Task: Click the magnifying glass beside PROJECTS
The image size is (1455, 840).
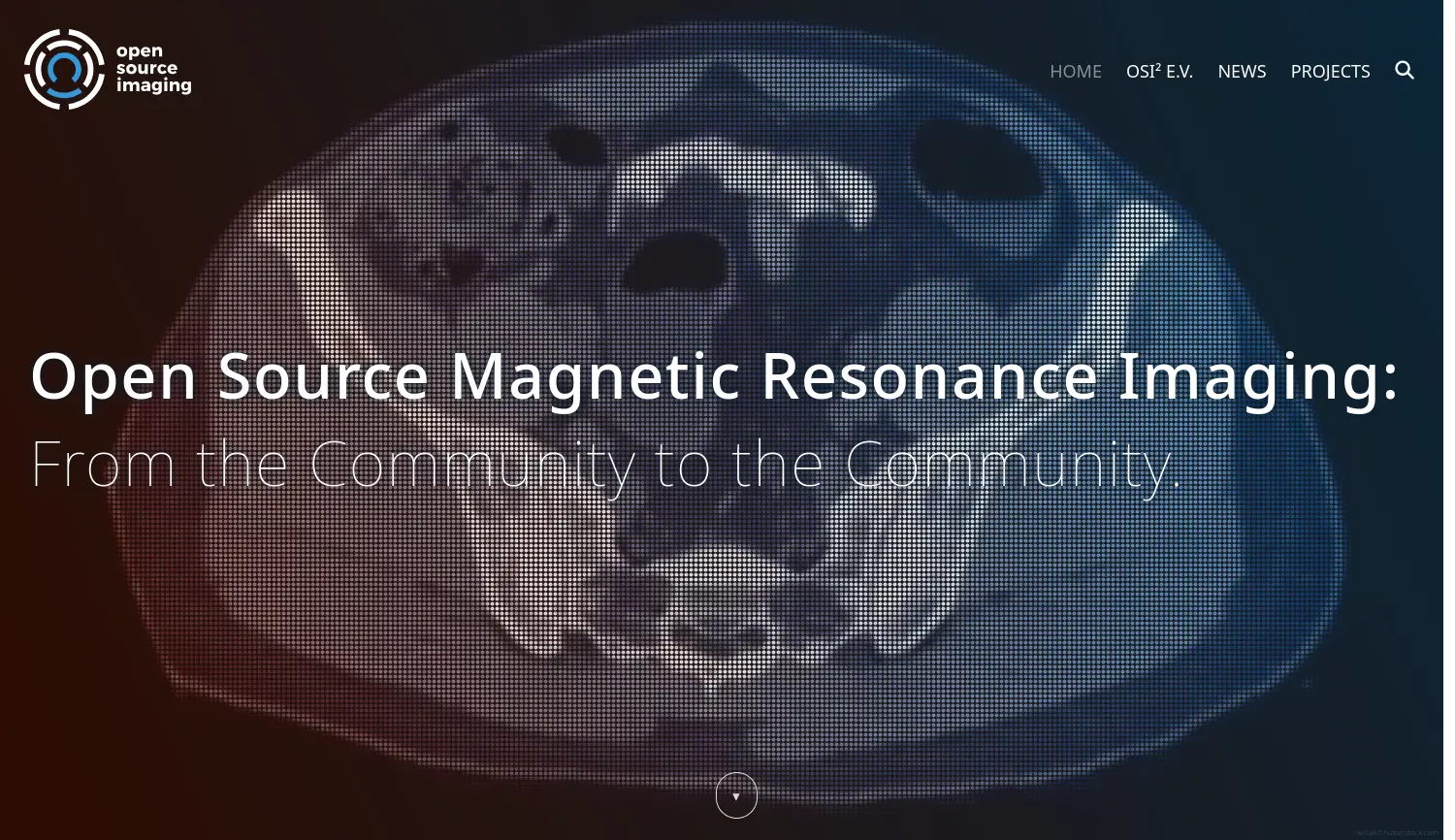Action: click(1405, 70)
